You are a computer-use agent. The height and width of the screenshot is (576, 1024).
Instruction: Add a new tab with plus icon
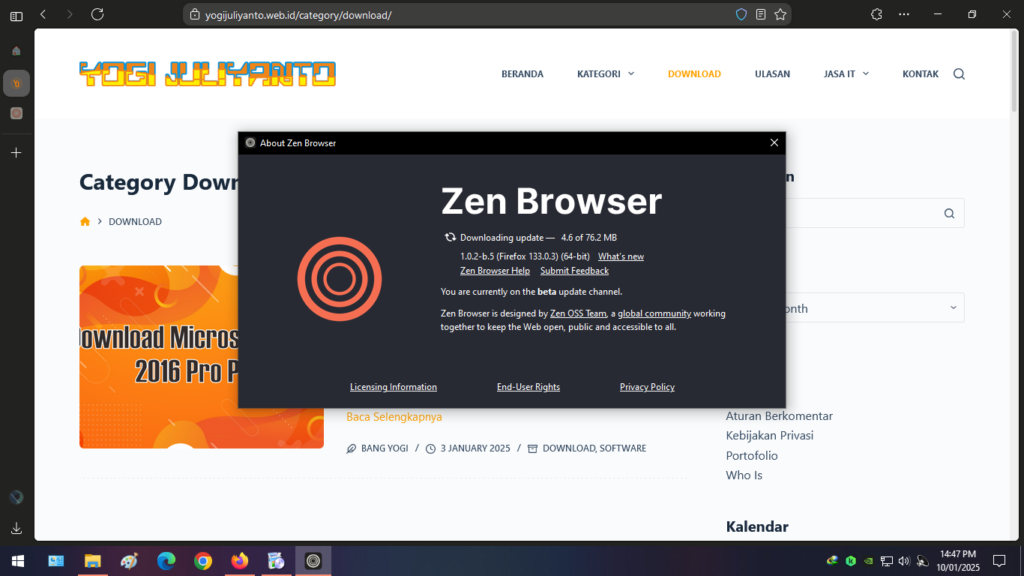pos(16,153)
